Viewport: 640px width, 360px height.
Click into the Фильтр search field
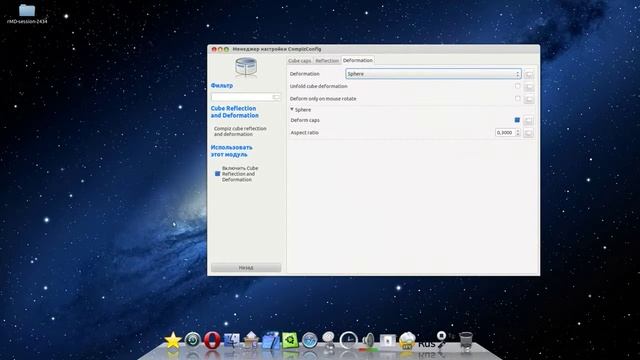(242, 97)
